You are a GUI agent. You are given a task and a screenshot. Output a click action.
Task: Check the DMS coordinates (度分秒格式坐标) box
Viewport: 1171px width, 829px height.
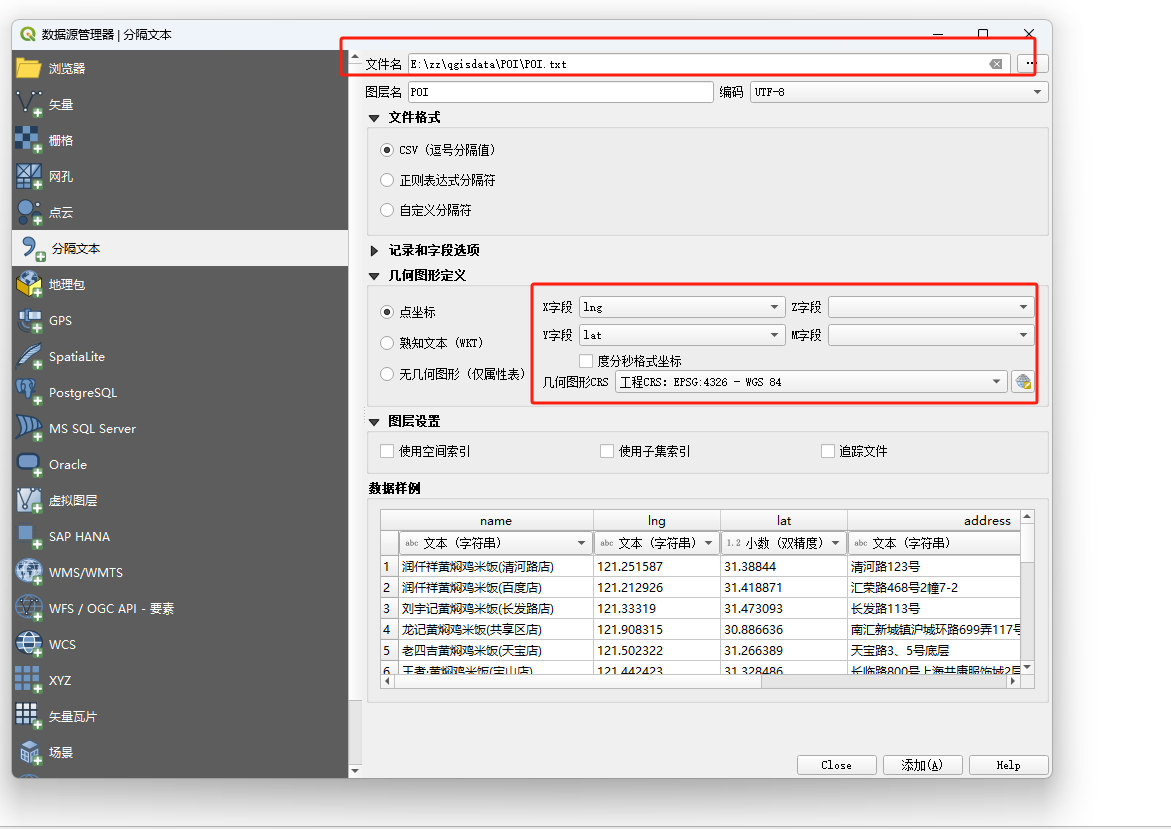pos(586,361)
